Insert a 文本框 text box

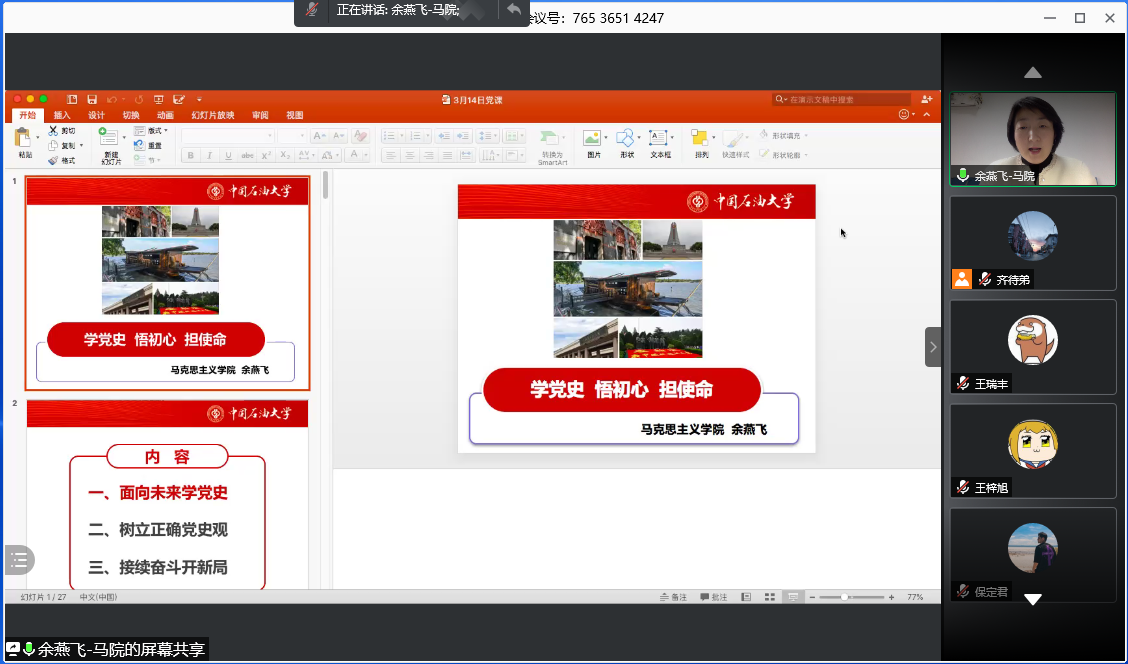[658, 139]
